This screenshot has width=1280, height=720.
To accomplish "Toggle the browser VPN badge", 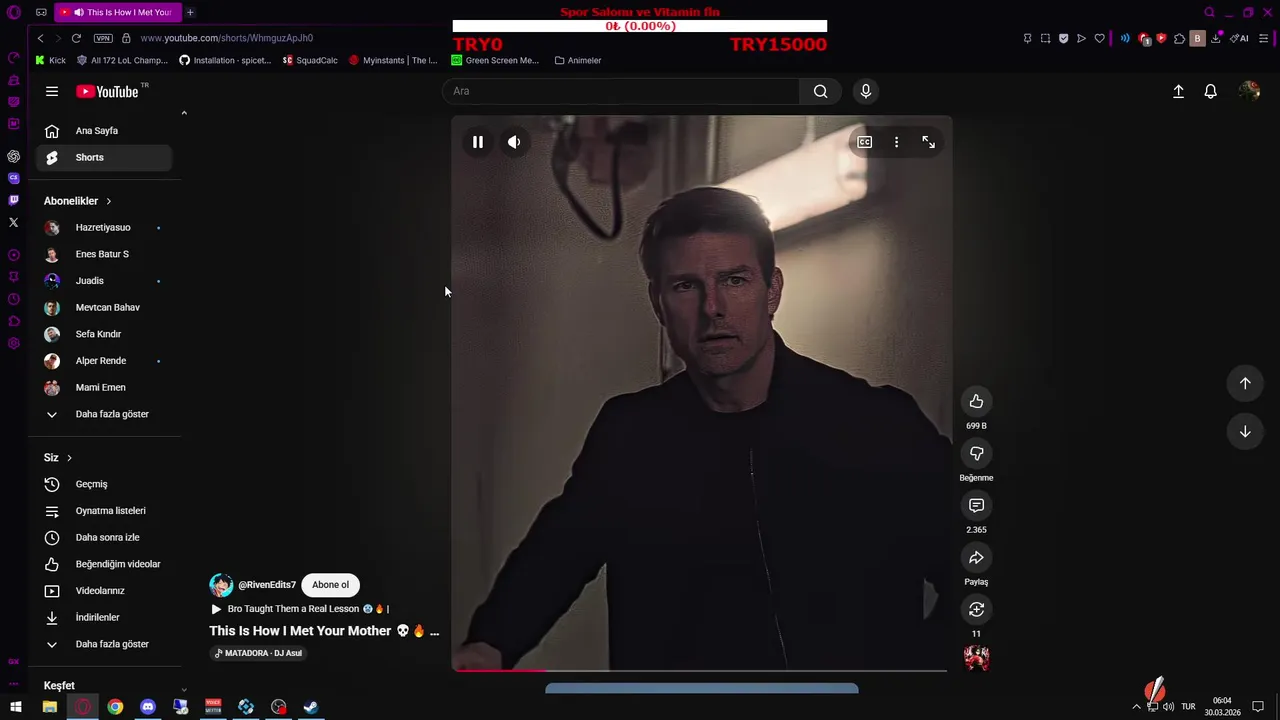I will [x=103, y=38].
